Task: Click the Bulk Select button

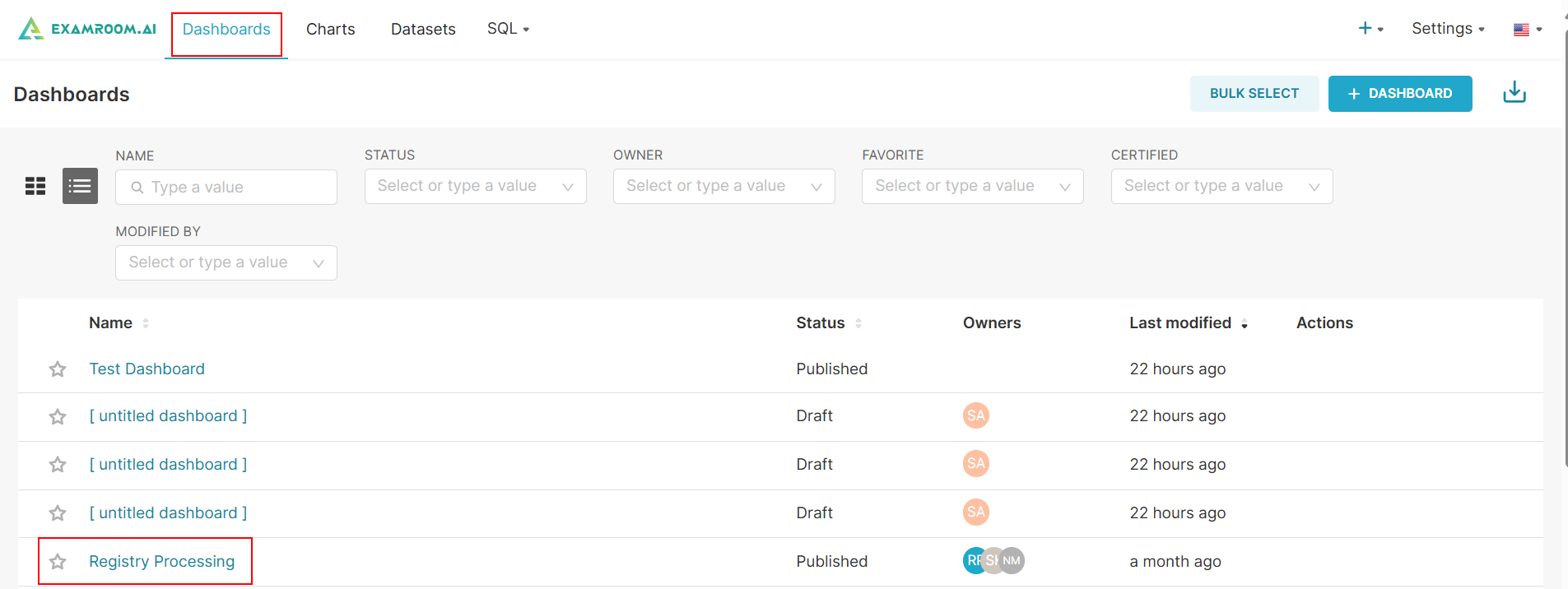Action: click(1254, 93)
